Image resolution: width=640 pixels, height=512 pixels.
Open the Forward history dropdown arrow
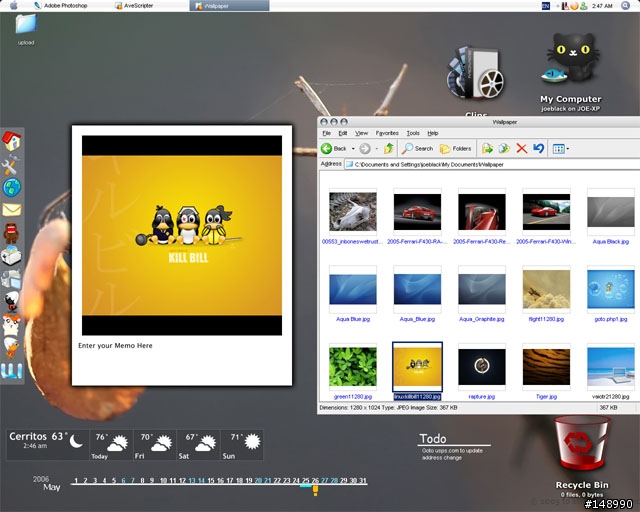tap(376, 149)
